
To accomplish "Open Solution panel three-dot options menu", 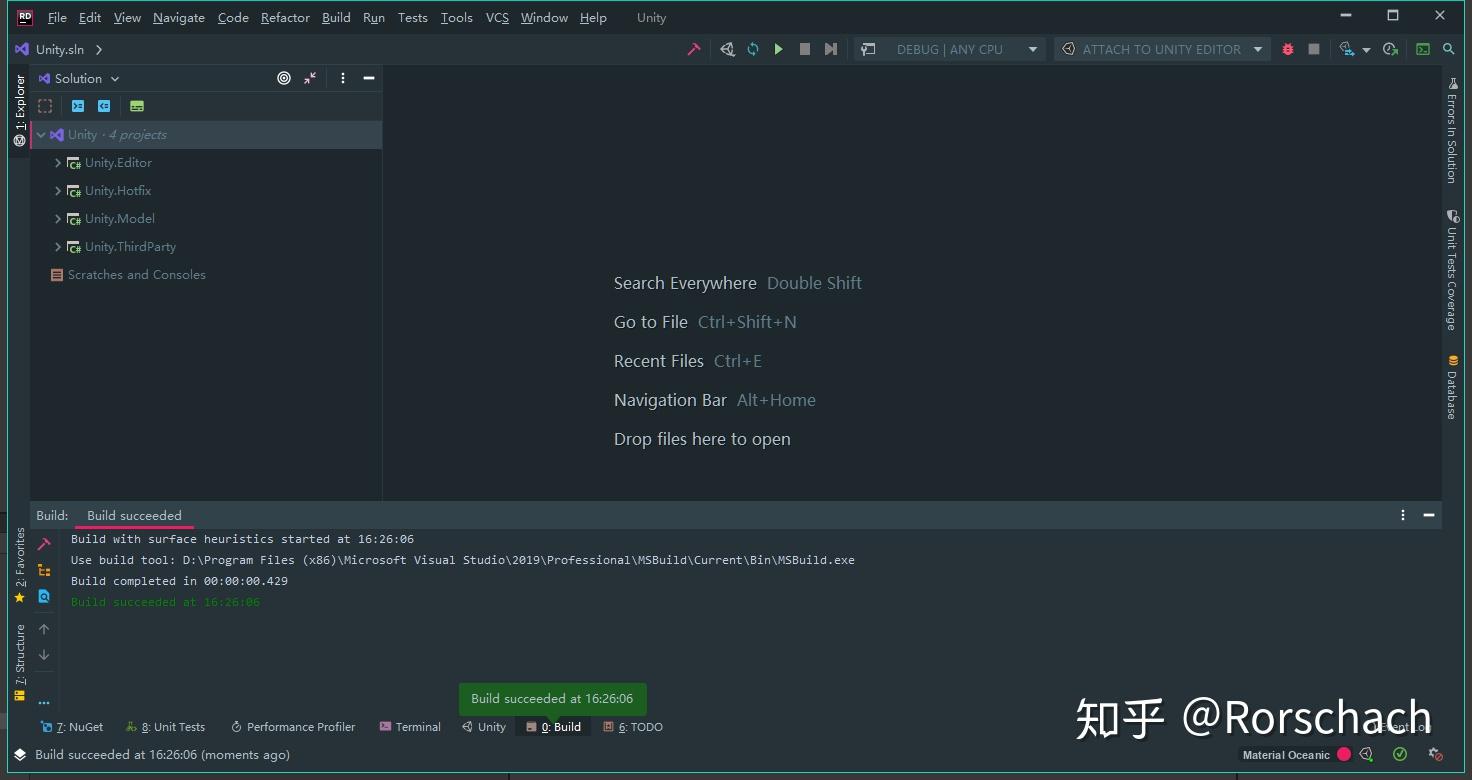I will [x=343, y=78].
